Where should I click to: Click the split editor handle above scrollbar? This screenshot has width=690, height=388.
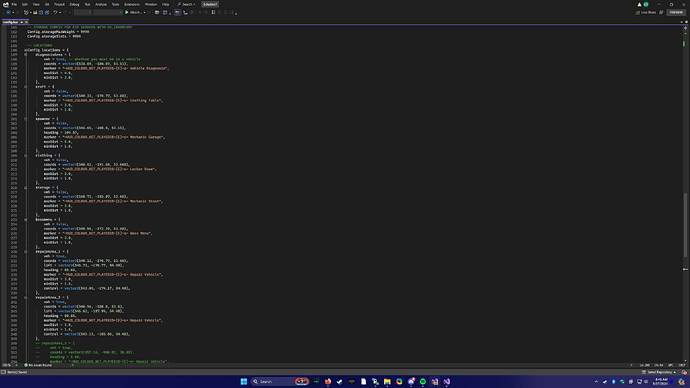685,27
